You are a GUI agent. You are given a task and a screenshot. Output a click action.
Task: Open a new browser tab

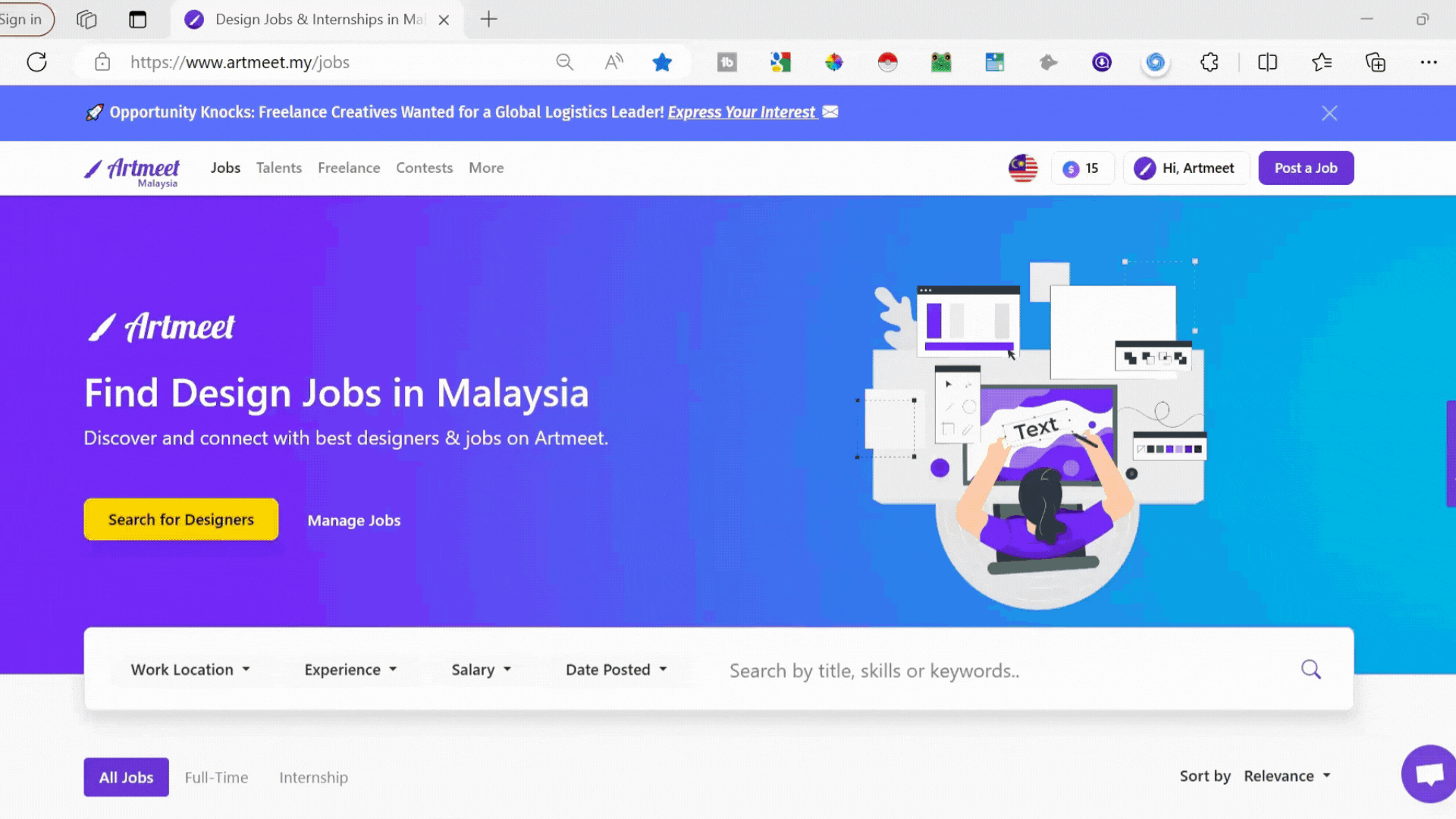click(x=489, y=20)
